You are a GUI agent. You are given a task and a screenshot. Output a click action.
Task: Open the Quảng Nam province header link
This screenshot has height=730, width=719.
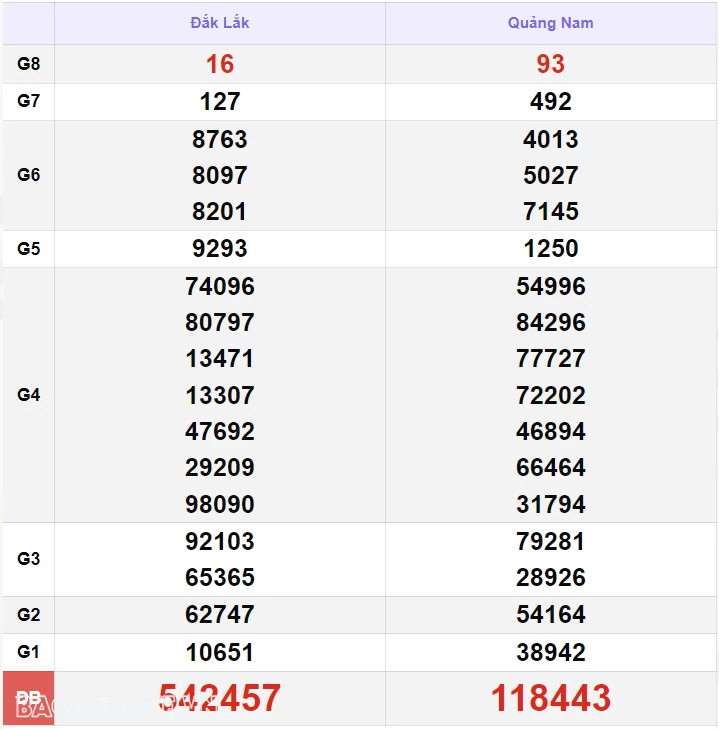click(550, 23)
